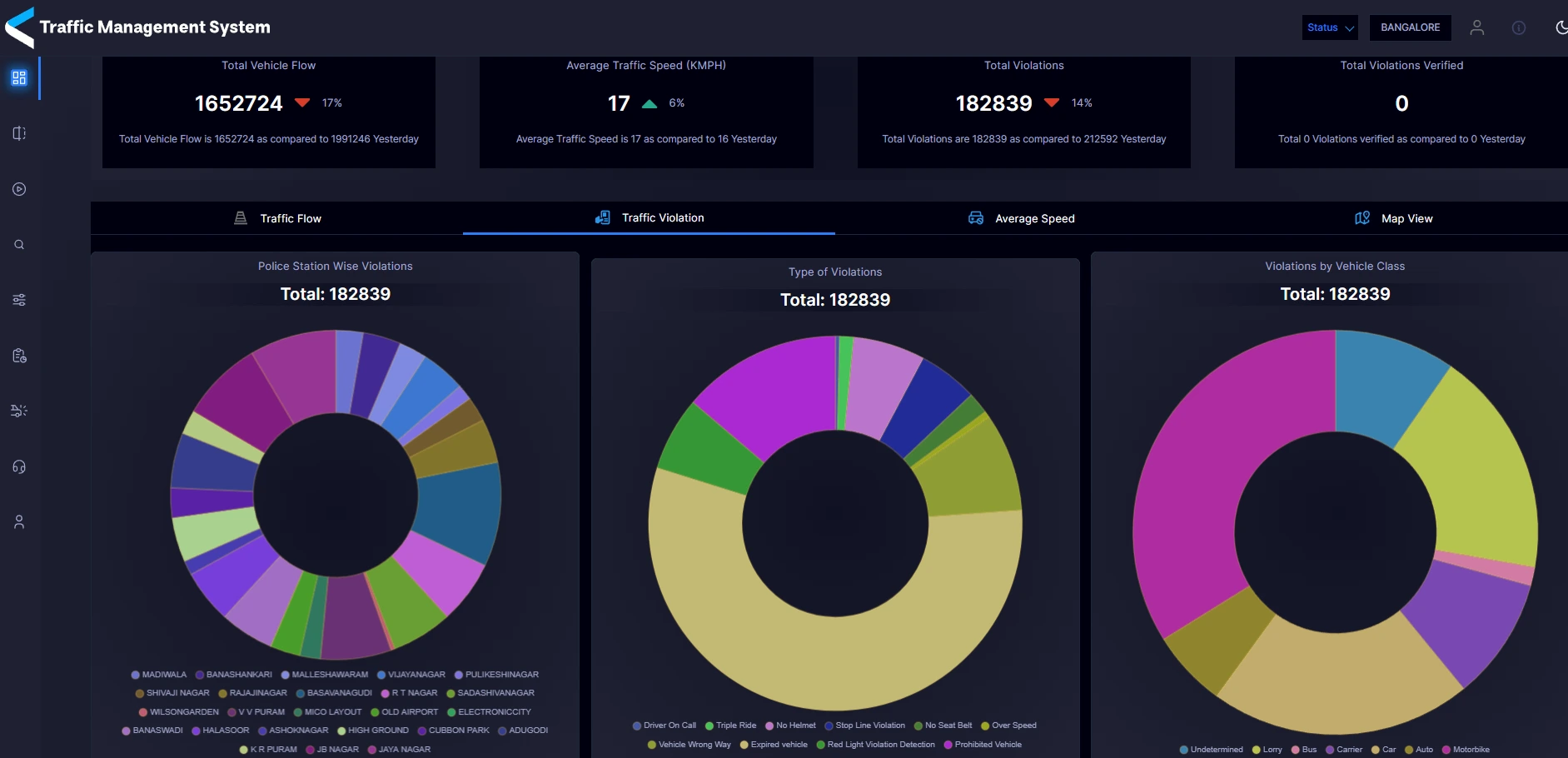
Task: Click the user profile icon in header
Action: pyautogui.click(x=1476, y=27)
